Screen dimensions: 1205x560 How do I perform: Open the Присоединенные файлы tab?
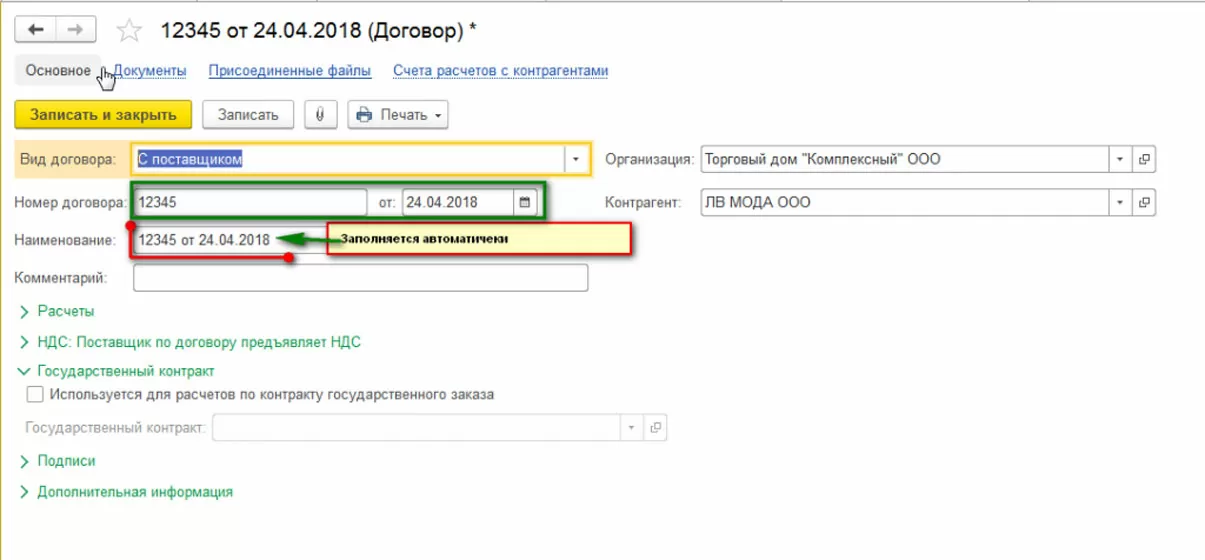(290, 71)
